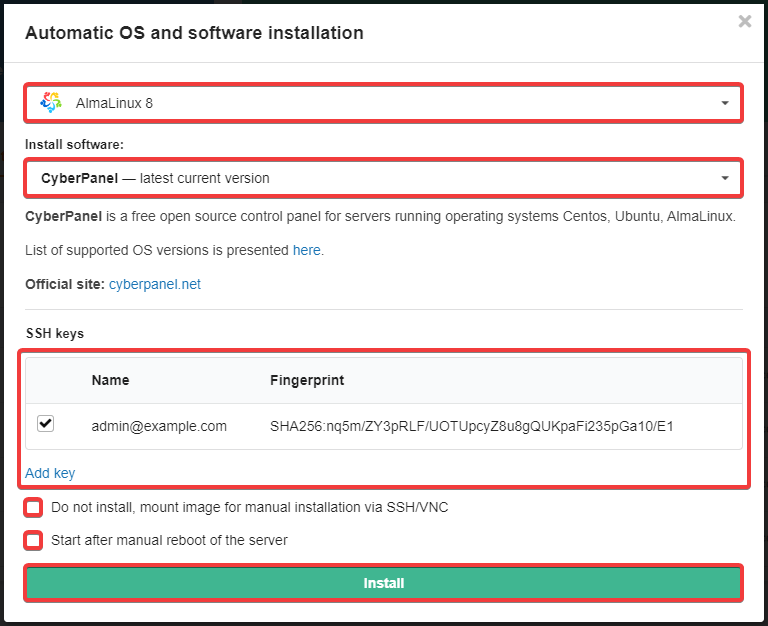768x626 pixels.
Task: Tick 'Start after manual reboot of the server'
Action: (33, 541)
